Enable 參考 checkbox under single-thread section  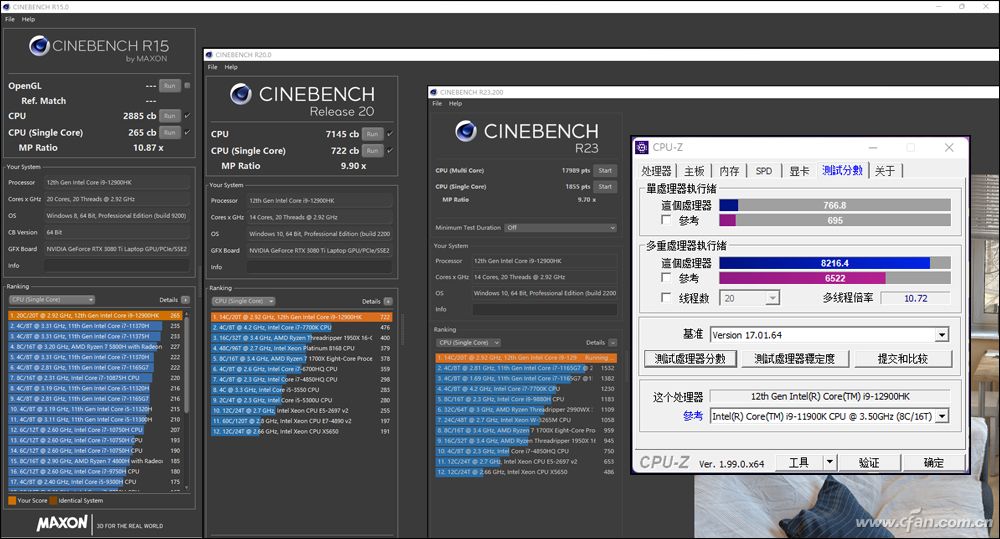tap(666, 220)
